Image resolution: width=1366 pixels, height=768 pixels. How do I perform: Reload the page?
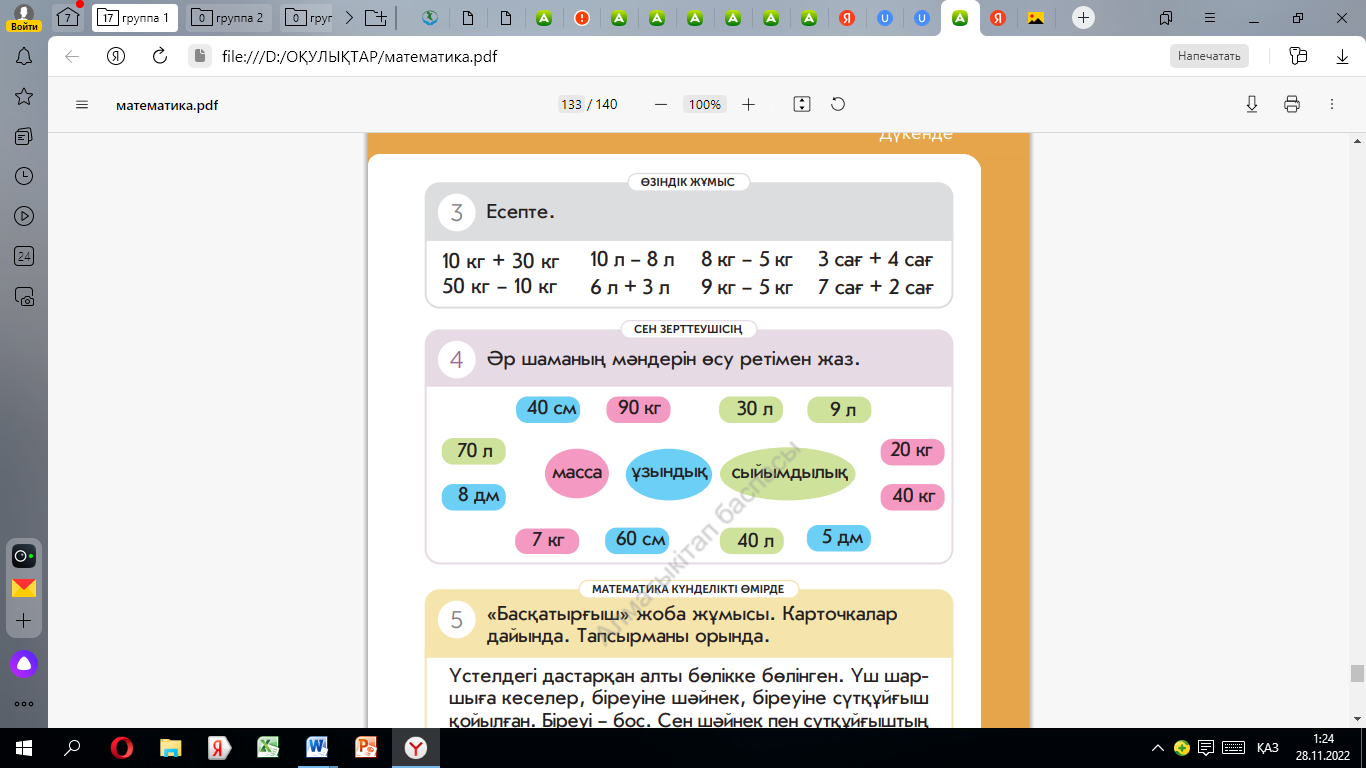pyautogui.click(x=159, y=57)
